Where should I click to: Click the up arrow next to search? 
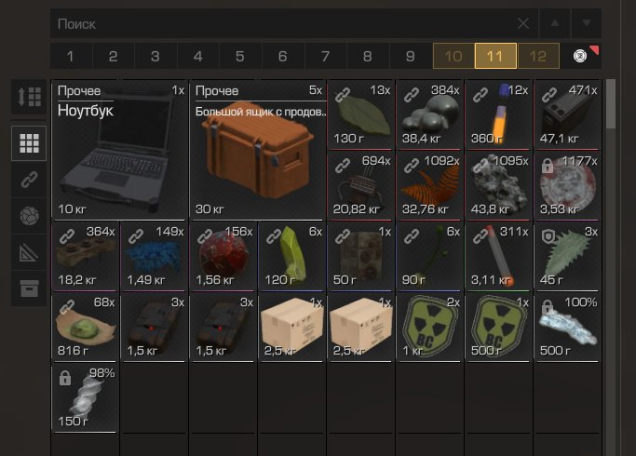tap(554, 23)
